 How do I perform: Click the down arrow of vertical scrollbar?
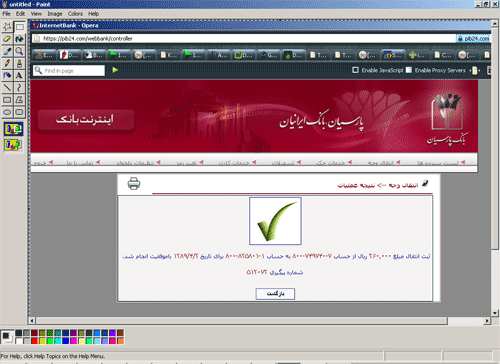click(x=495, y=313)
